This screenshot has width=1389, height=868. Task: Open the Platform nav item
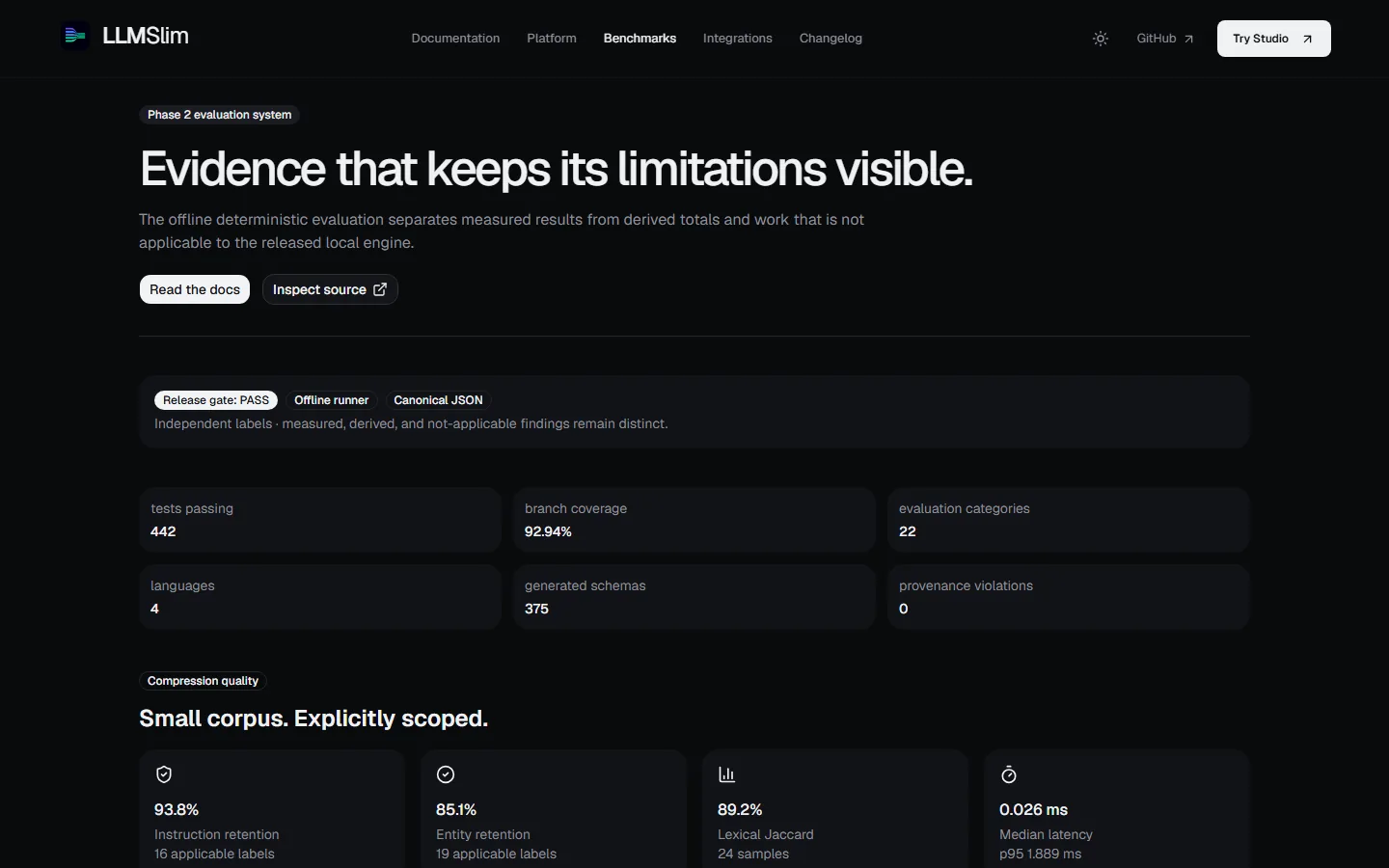click(552, 39)
